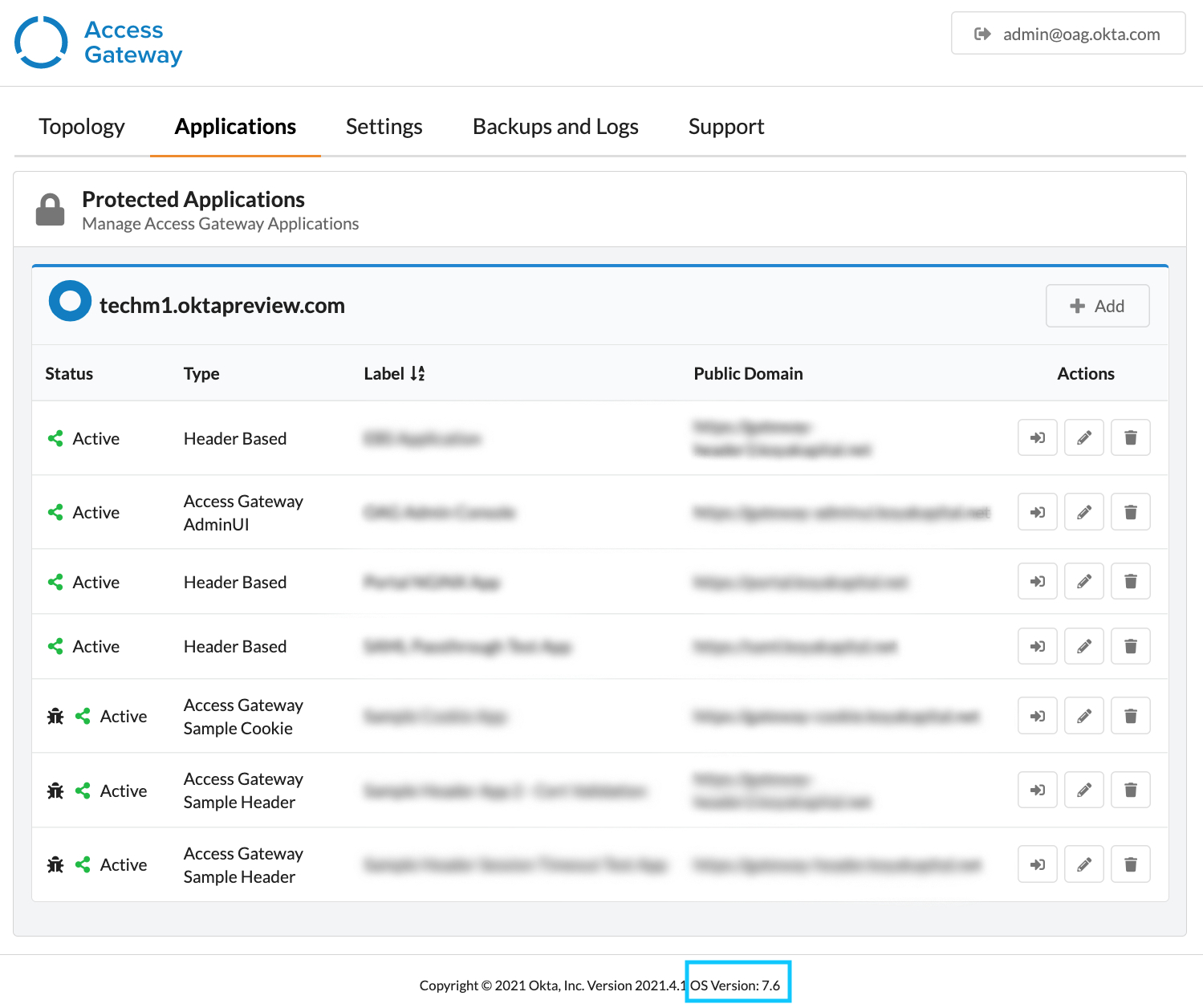Image resolution: width=1203 pixels, height=1008 pixels.
Task: Open the AdminUI app via its arrow icon
Action: 1037,512
